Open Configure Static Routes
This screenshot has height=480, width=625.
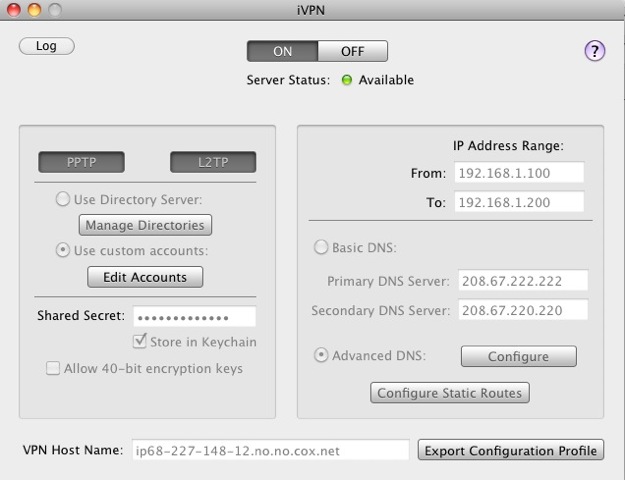point(450,393)
